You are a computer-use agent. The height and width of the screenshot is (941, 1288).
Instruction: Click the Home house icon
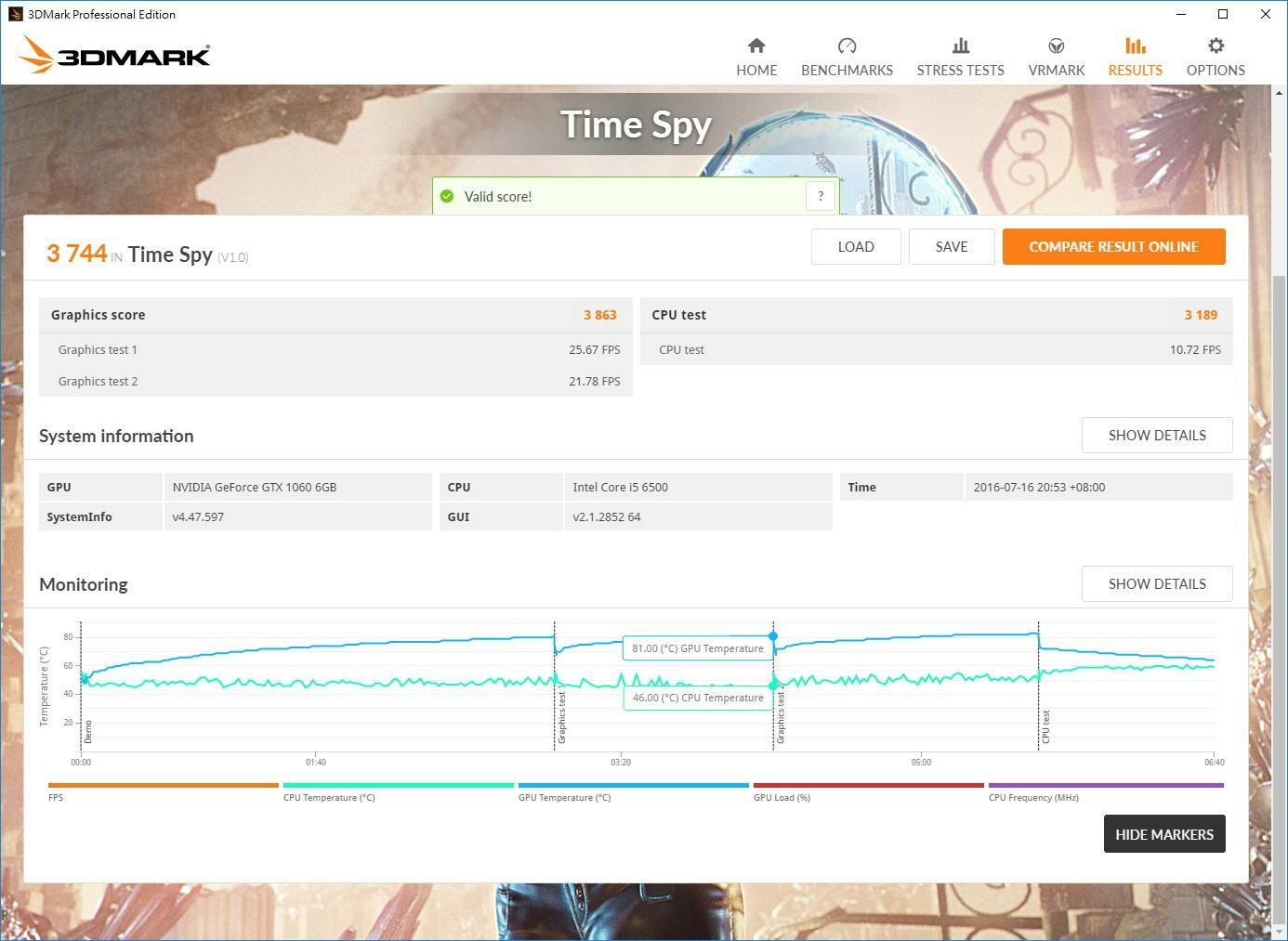756,46
